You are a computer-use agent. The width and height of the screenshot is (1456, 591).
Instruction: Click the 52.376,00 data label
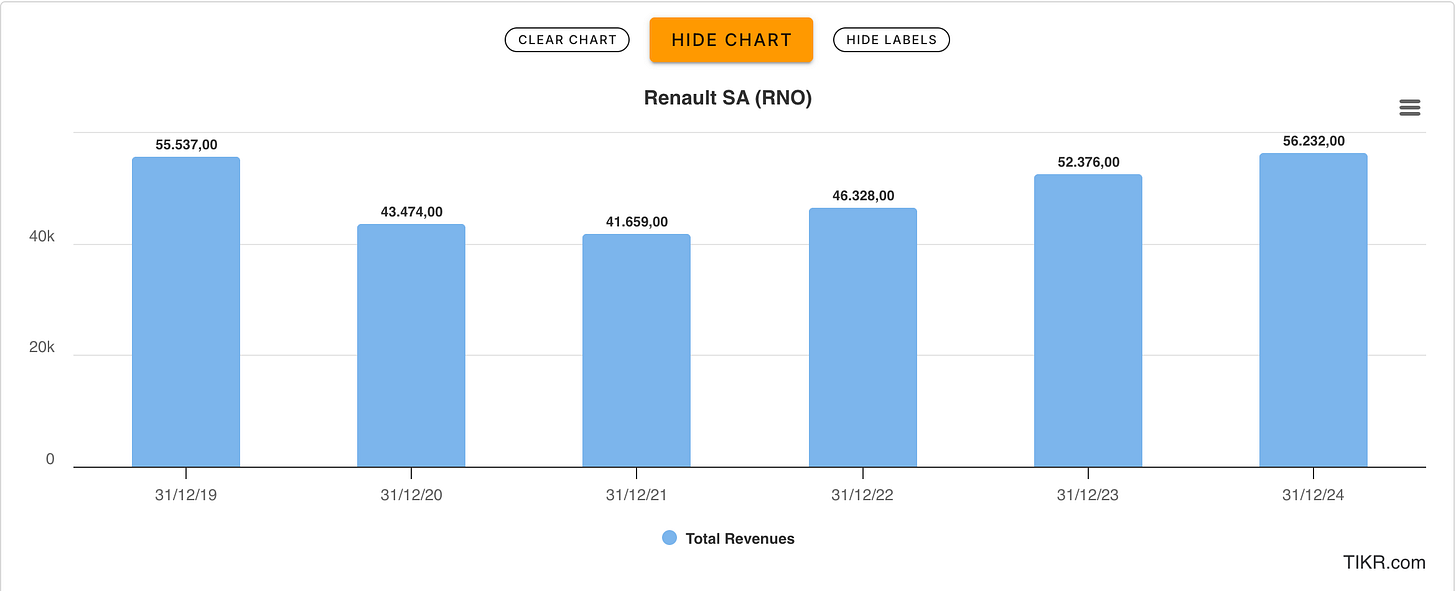[1088, 162]
